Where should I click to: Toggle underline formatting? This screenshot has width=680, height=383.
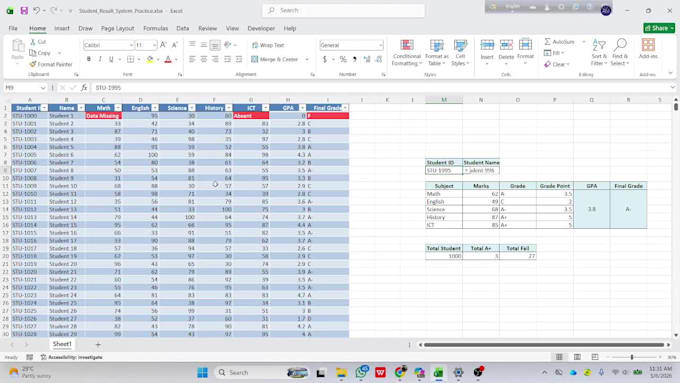(x=111, y=59)
